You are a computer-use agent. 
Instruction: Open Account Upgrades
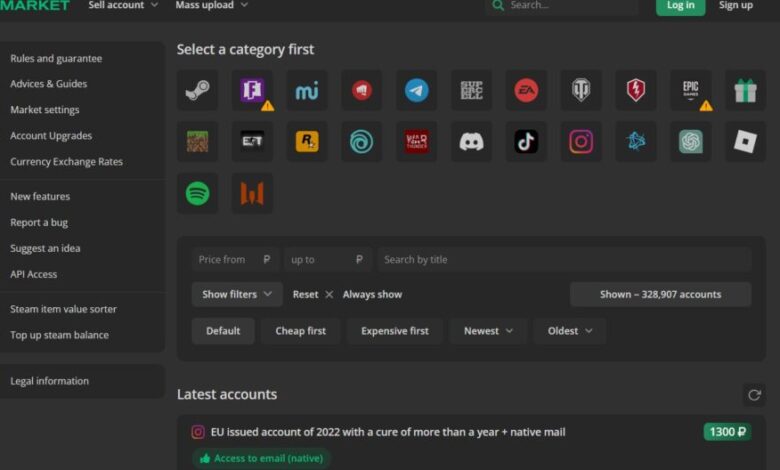(x=51, y=136)
